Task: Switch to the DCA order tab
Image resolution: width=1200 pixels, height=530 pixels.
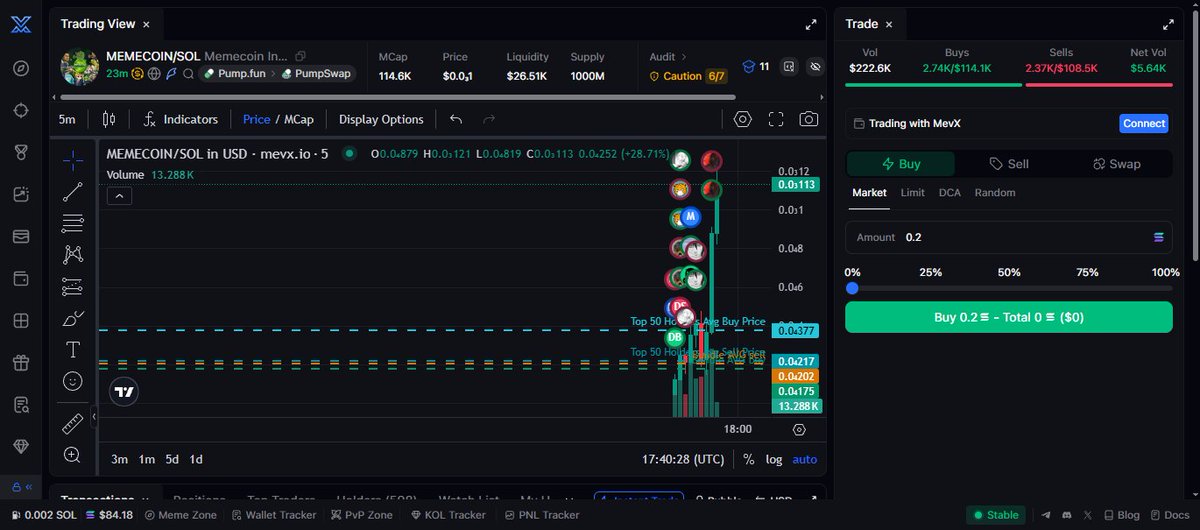Action: 950,192
